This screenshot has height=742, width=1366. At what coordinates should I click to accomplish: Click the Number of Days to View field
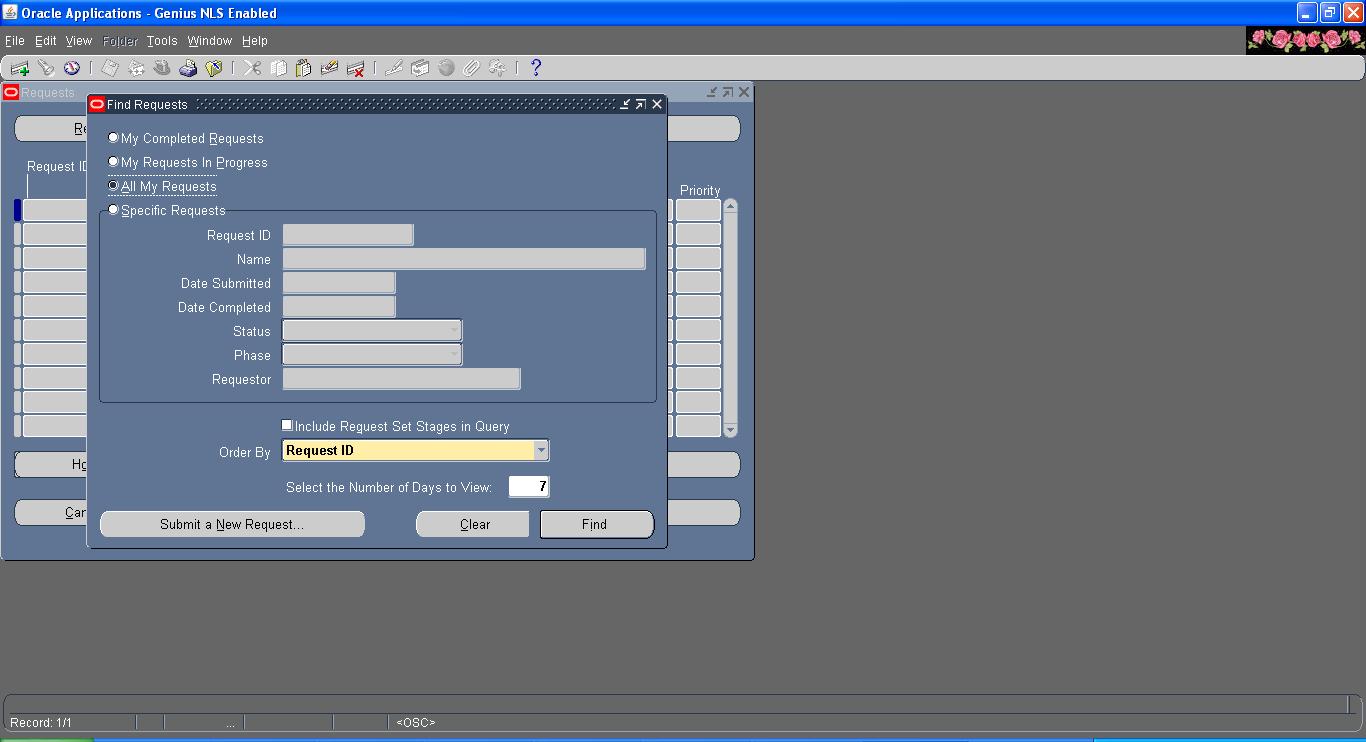[528, 486]
